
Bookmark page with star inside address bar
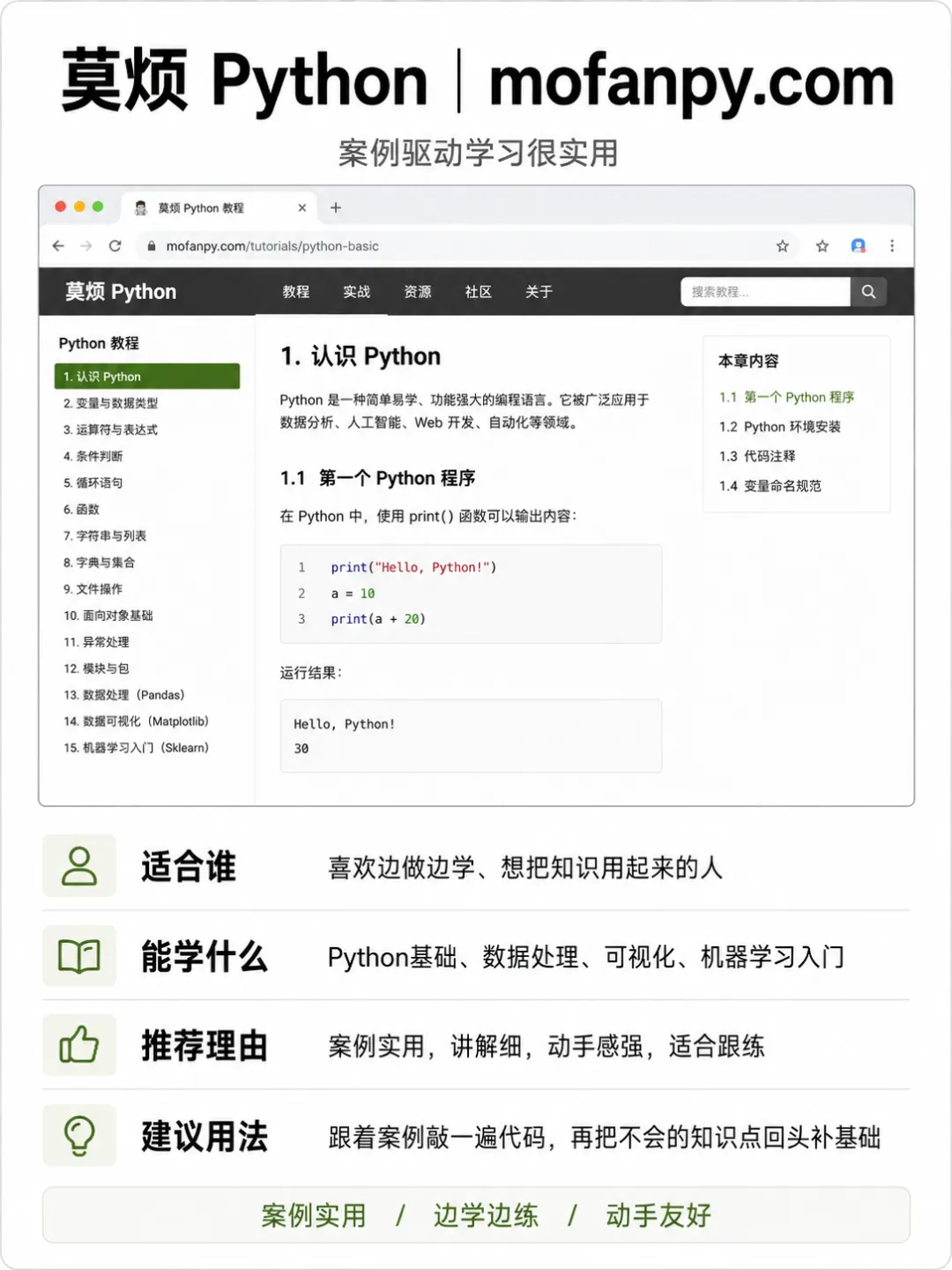[x=782, y=246]
